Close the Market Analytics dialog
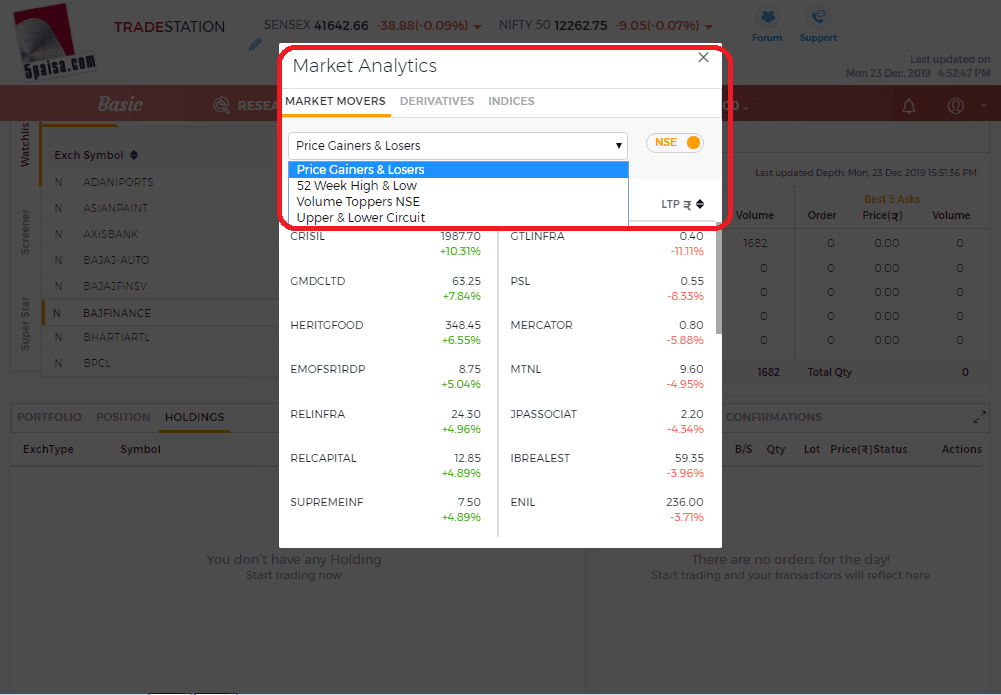The width and height of the screenshot is (1001, 695). (x=704, y=57)
